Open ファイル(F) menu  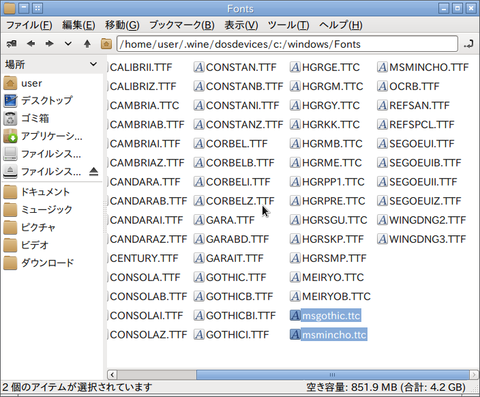click(x=29, y=25)
